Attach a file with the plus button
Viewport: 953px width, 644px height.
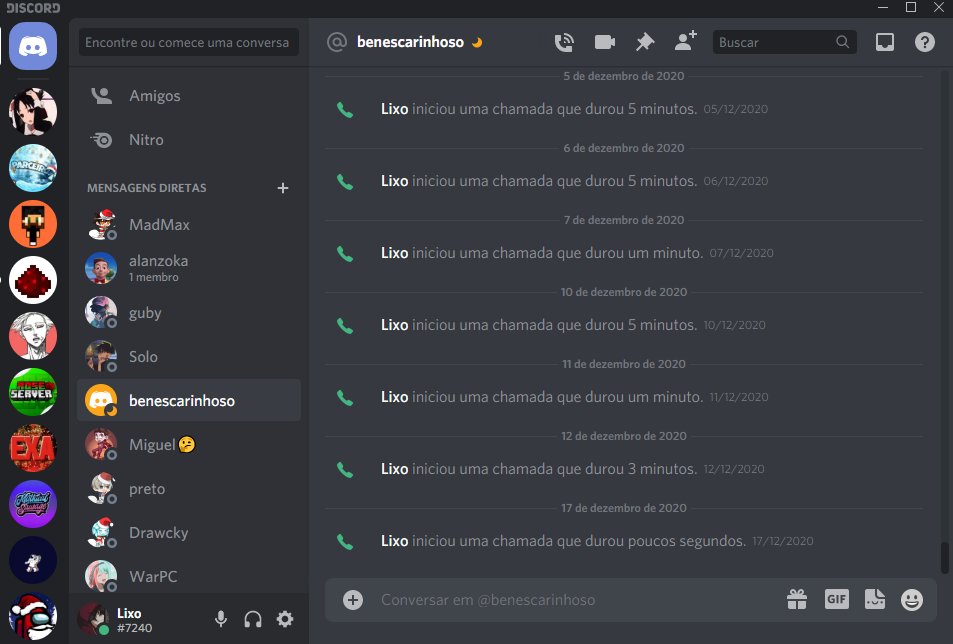(353, 600)
